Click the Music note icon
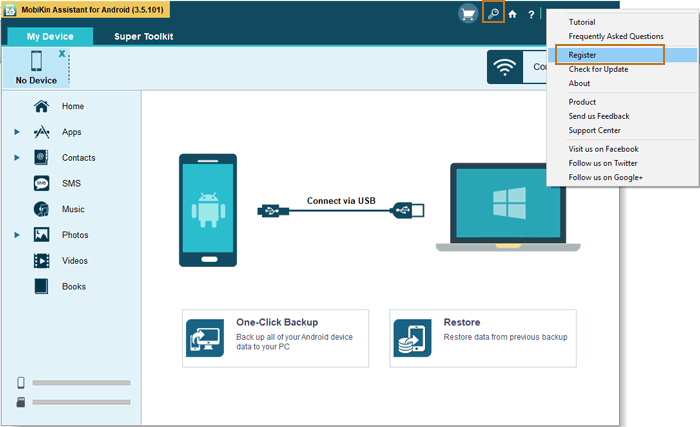Image resolution: width=700 pixels, height=427 pixels. point(42,209)
